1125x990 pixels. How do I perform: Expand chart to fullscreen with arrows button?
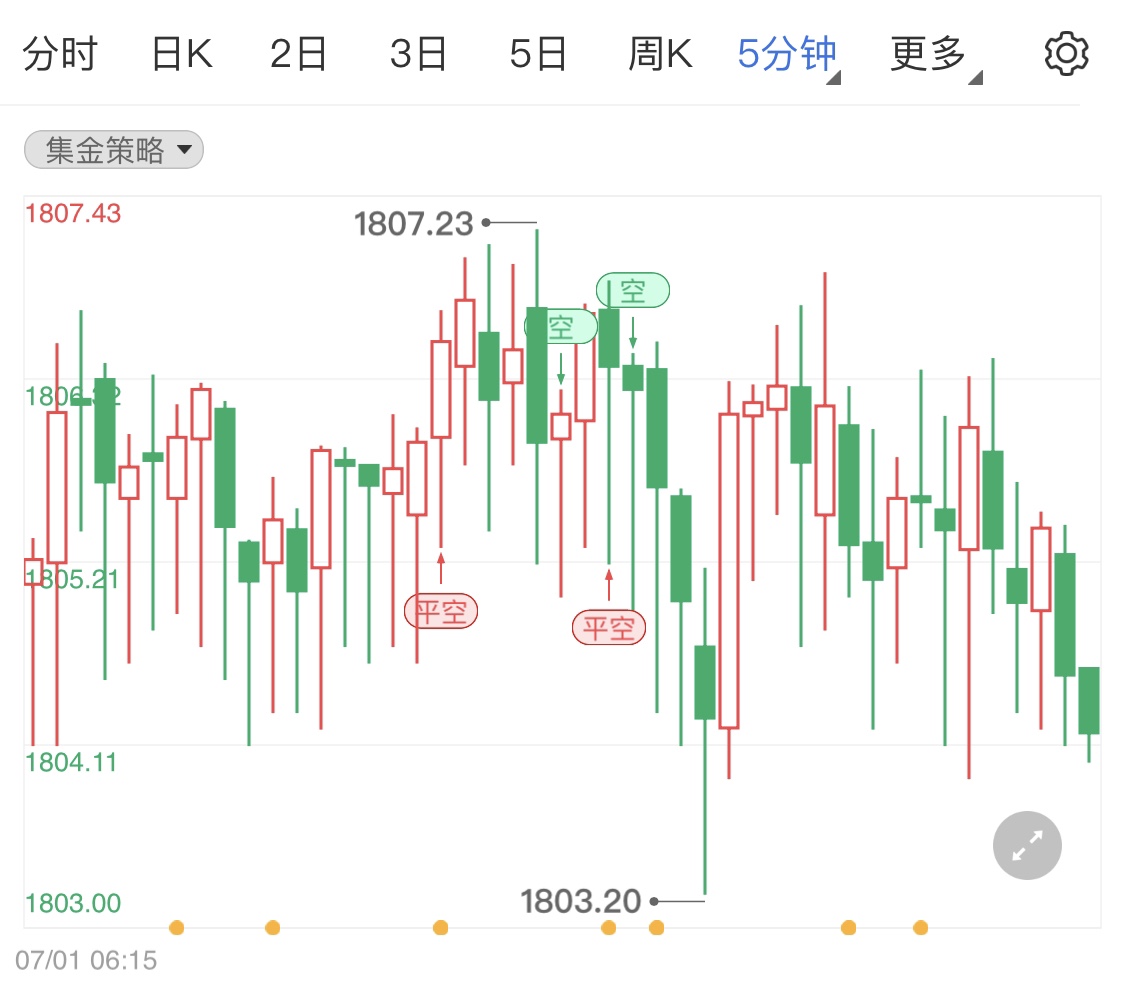1027,845
